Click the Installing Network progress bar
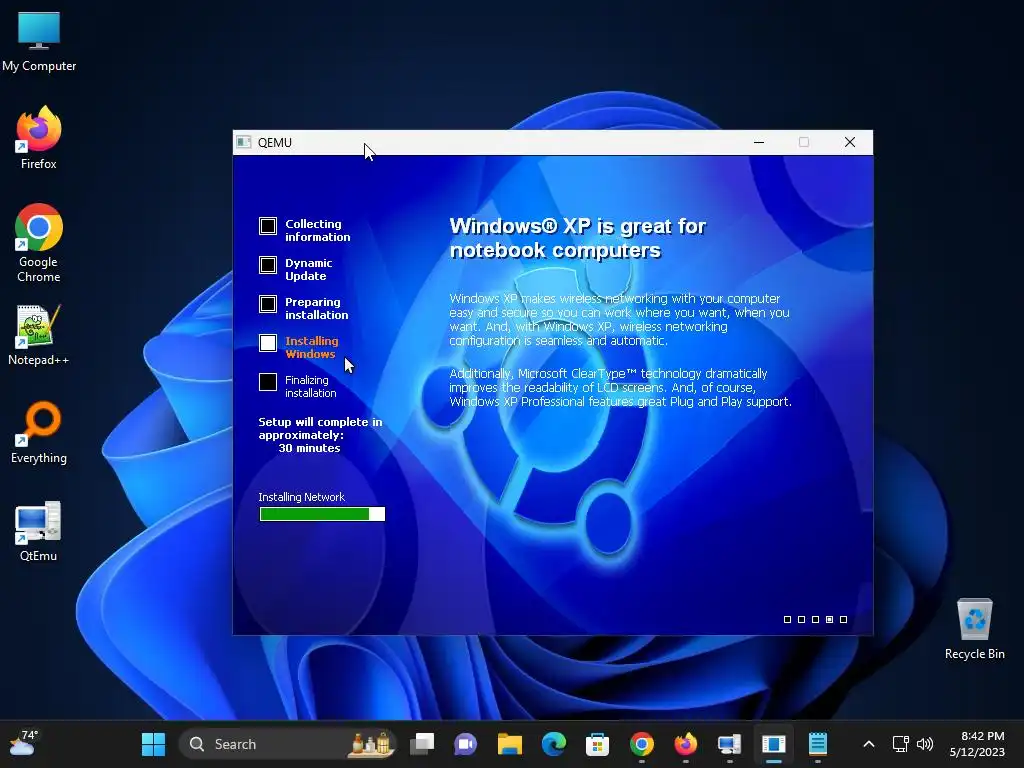This screenshot has width=1024, height=768. point(322,514)
